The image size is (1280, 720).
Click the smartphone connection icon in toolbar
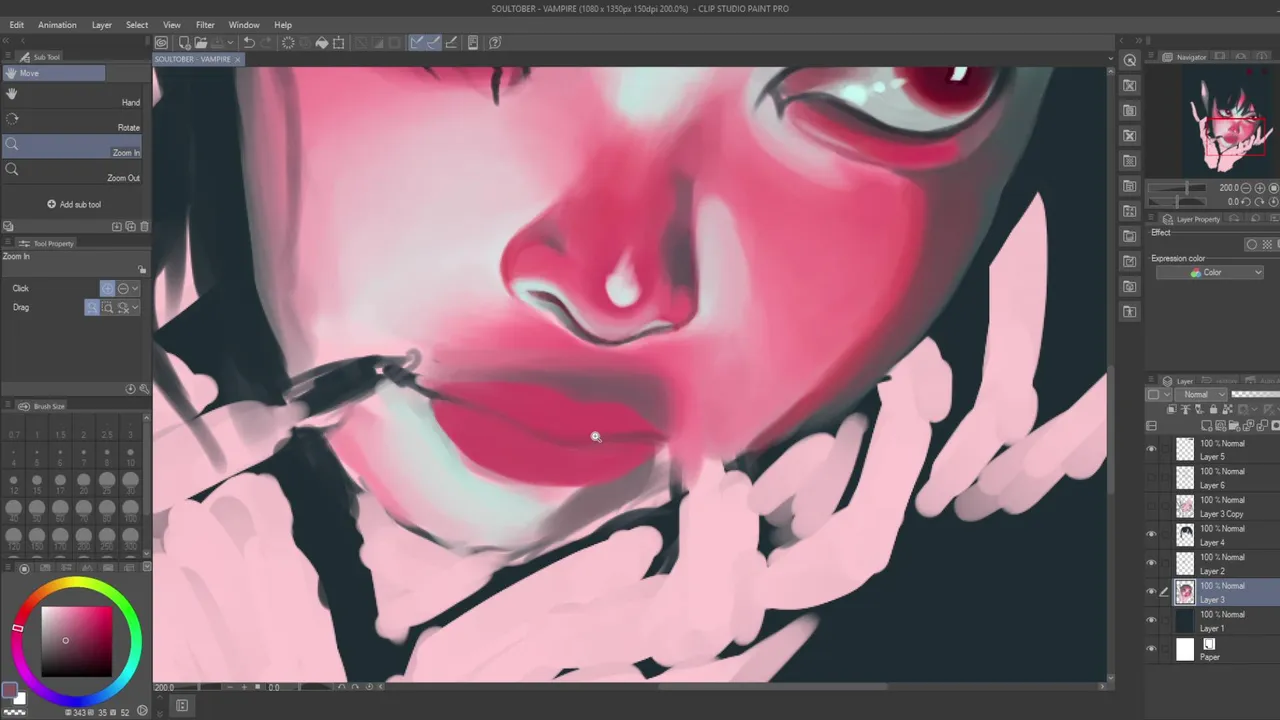473,42
